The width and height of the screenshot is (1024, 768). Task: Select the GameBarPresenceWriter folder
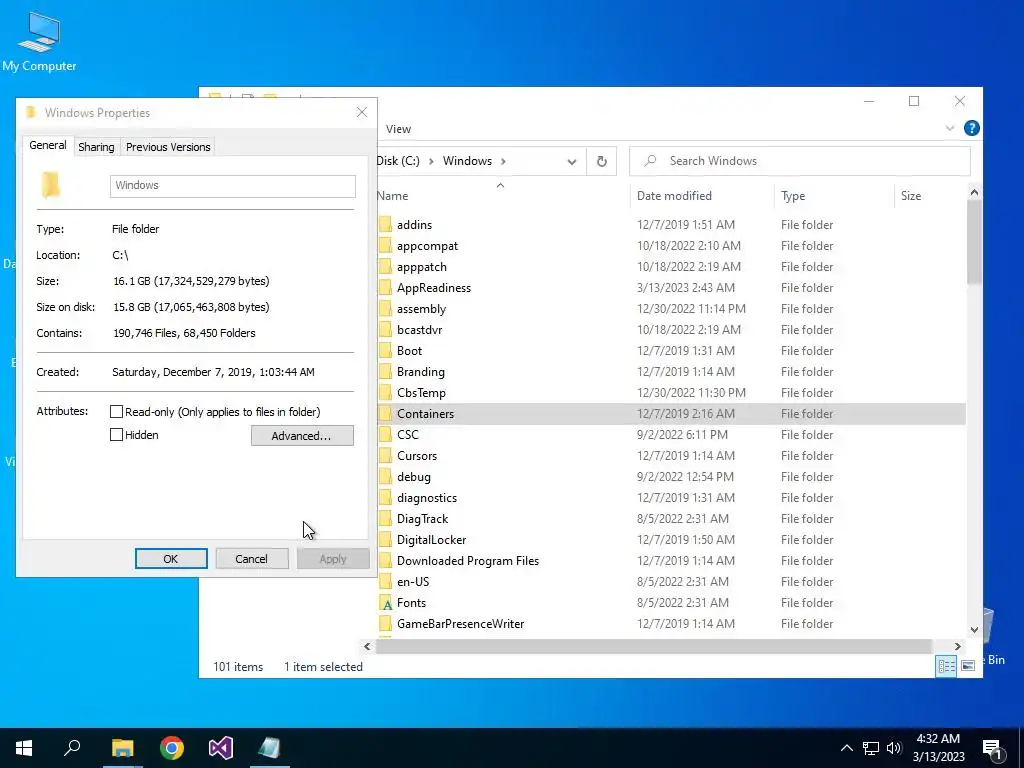click(460, 624)
